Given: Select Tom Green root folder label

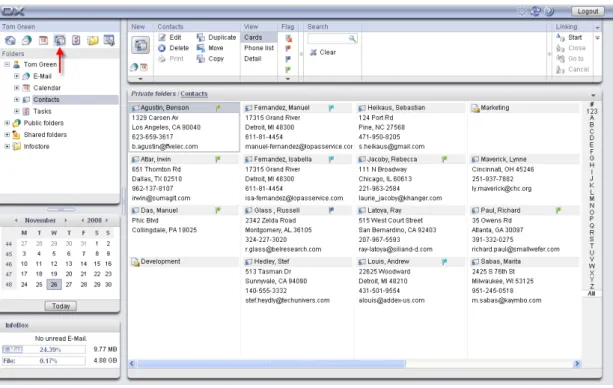Looking at the screenshot, I should 40,65.
